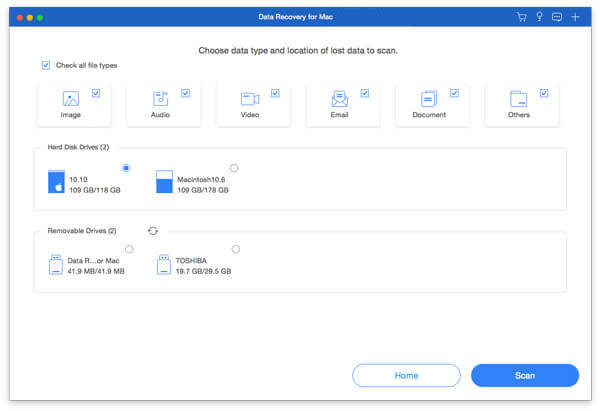Select the Macintosh10.6 radio button
600x411 pixels.
click(x=234, y=168)
